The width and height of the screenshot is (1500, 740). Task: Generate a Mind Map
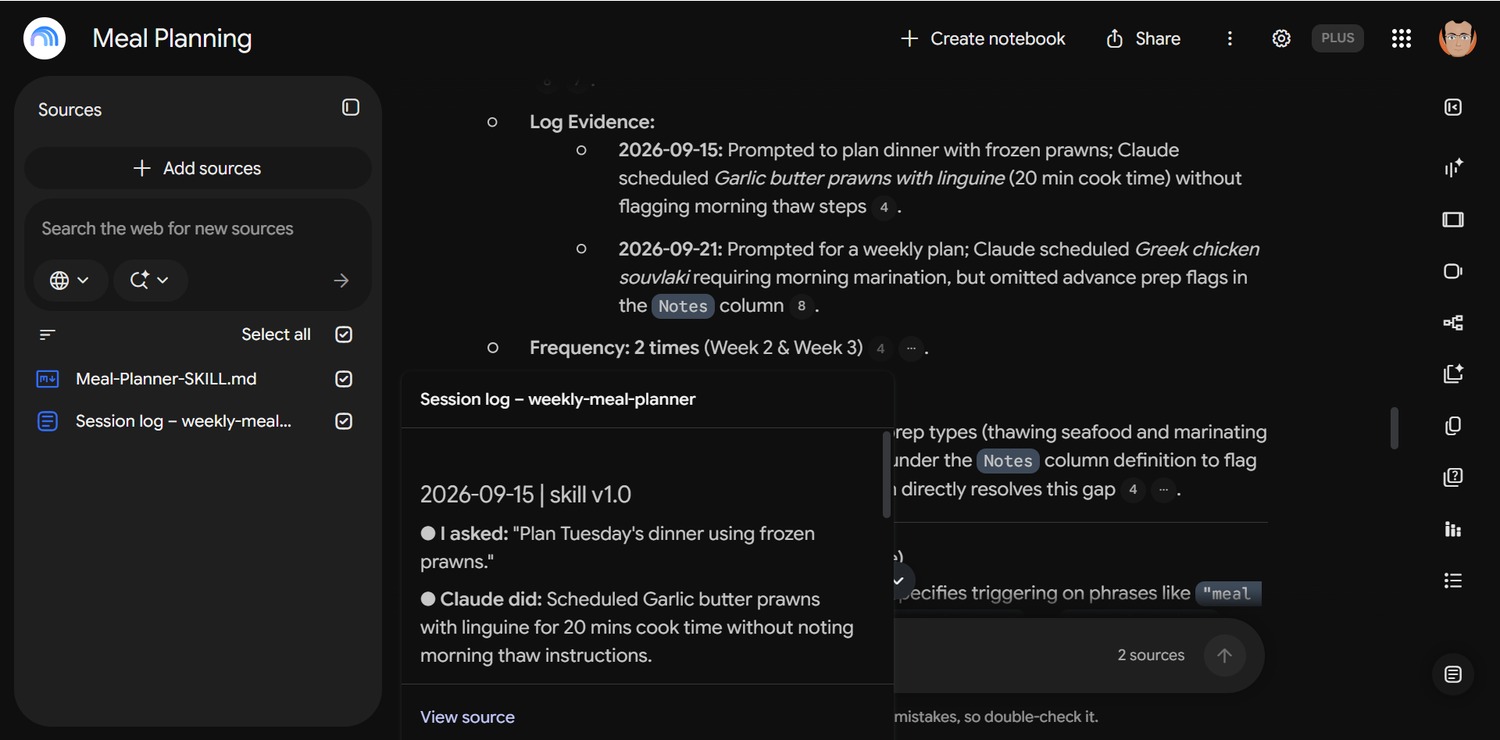pyautogui.click(x=1453, y=322)
